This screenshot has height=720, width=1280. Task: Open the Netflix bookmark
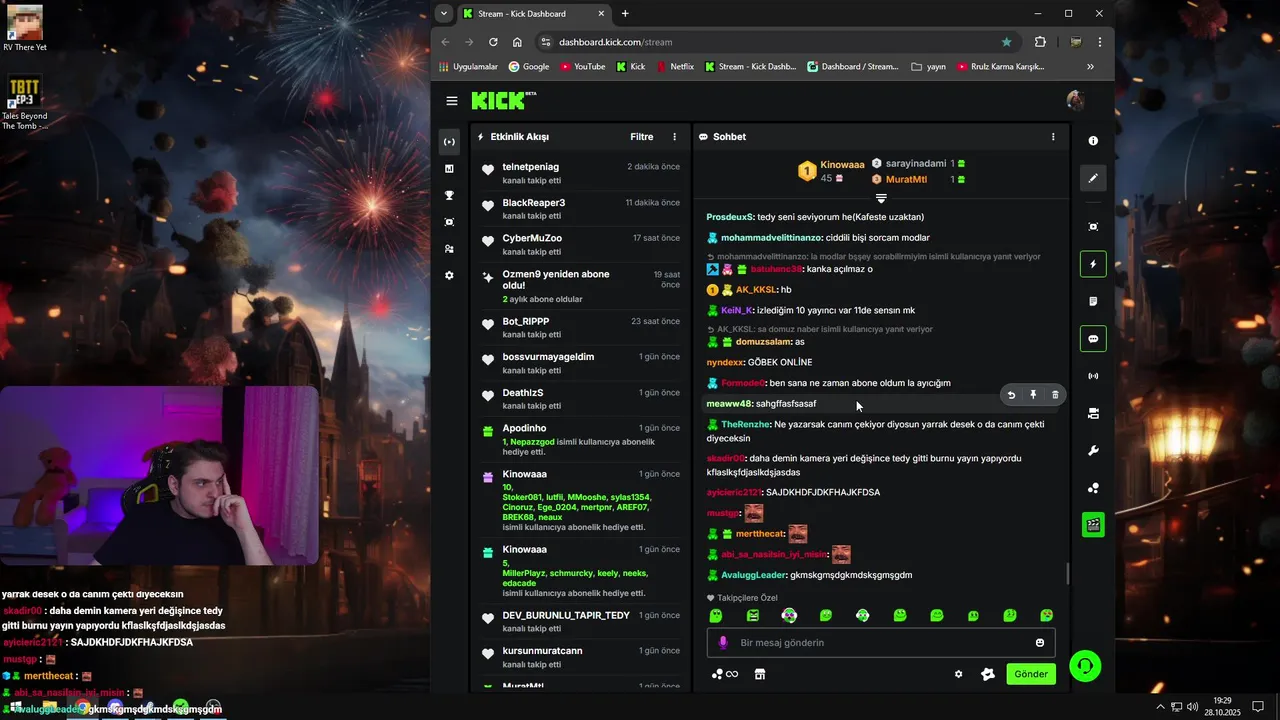click(675, 67)
